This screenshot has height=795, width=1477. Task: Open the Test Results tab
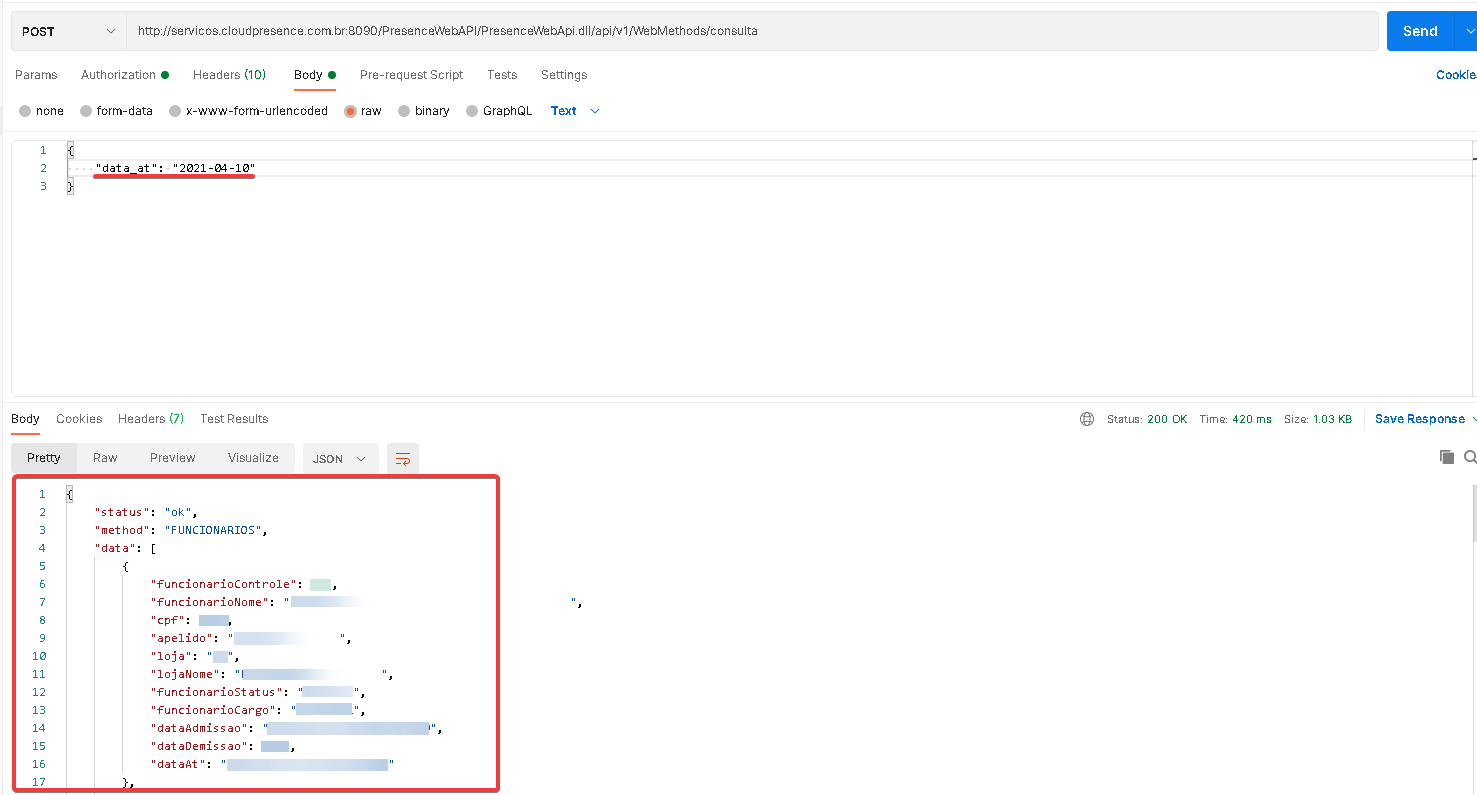(234, 419)
